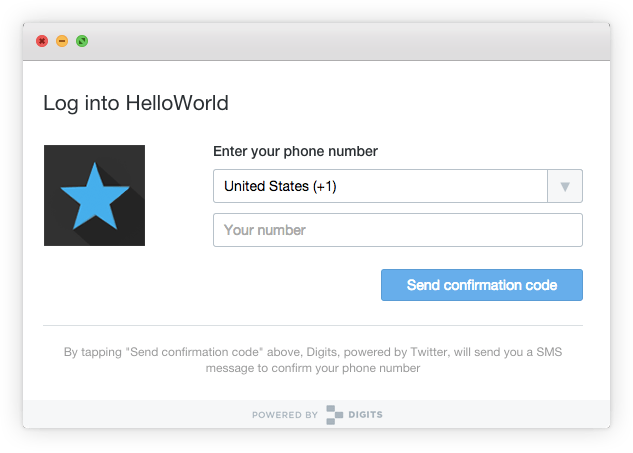633x453 pixels.
Task: Close the login window with red button
Action: (42, 41)
